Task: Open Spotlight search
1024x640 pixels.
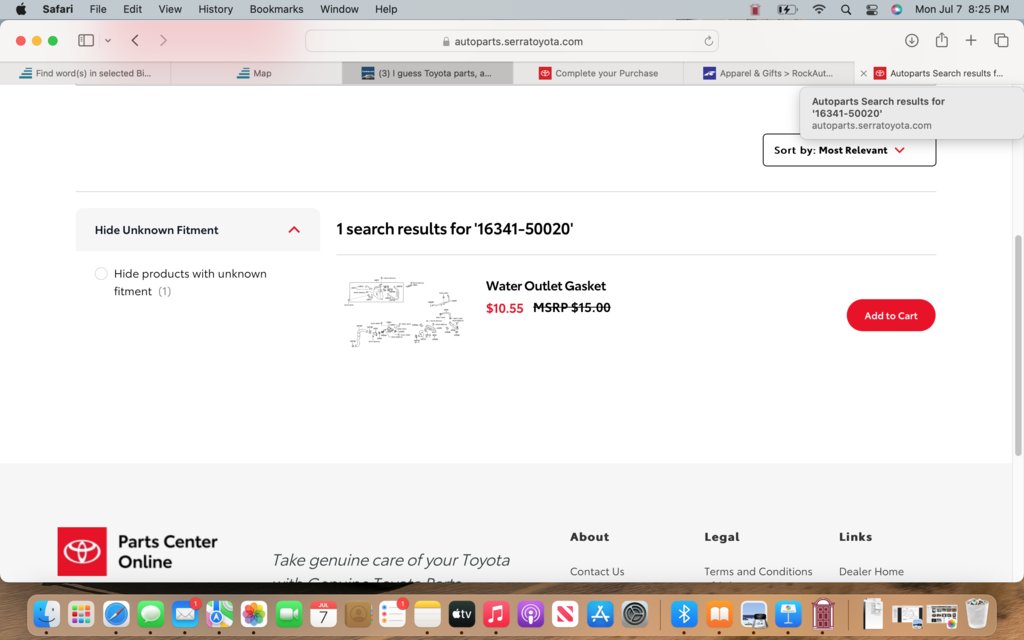Action: [846, 9]
